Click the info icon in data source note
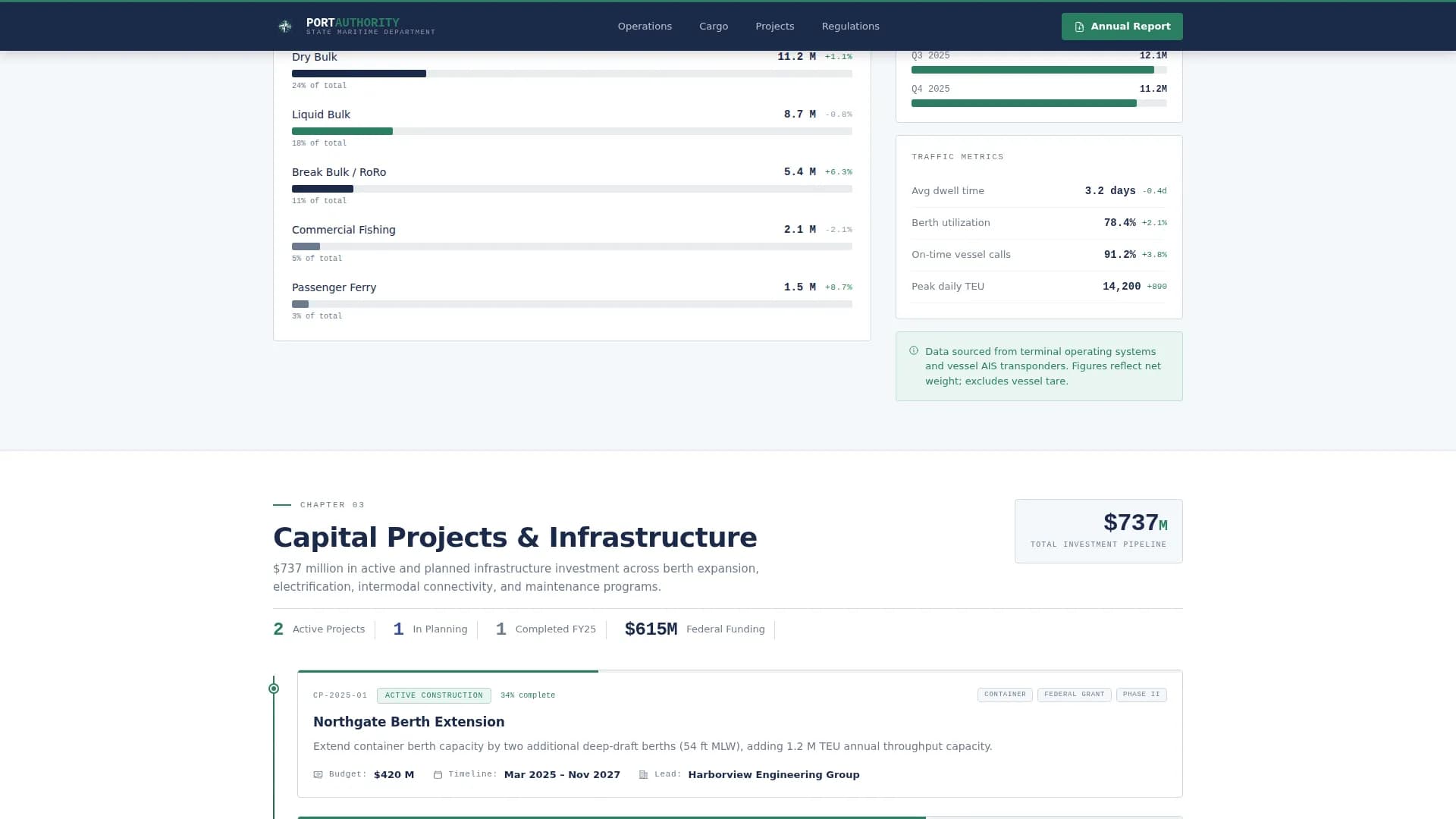The height and width of the screenshot is (819, 1456). click(914, 351)
